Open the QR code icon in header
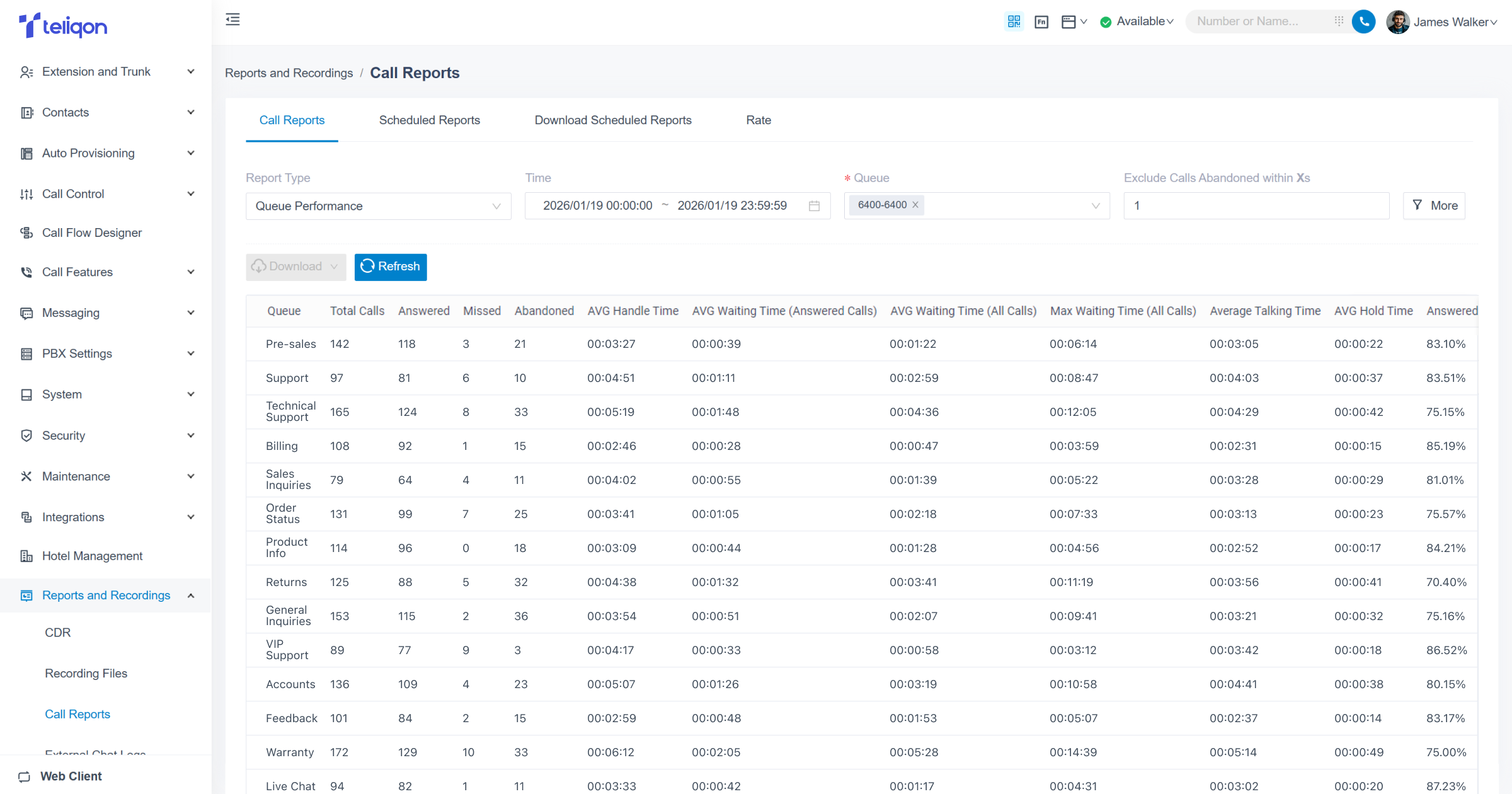This screenshot has height=794, width=1512. [1014, 21]
